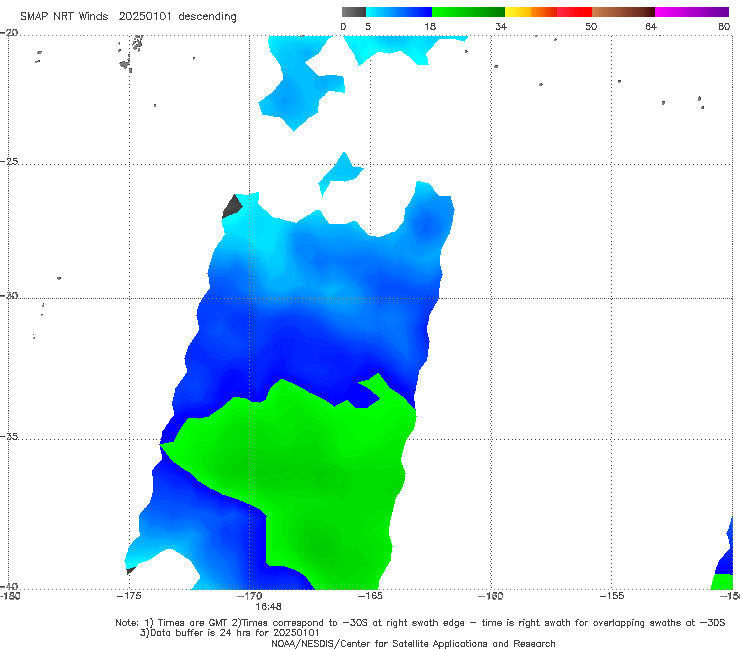Click the brown segment of the color bar
This screenshot has height=650, width=740.
click(x=623, y=12)
